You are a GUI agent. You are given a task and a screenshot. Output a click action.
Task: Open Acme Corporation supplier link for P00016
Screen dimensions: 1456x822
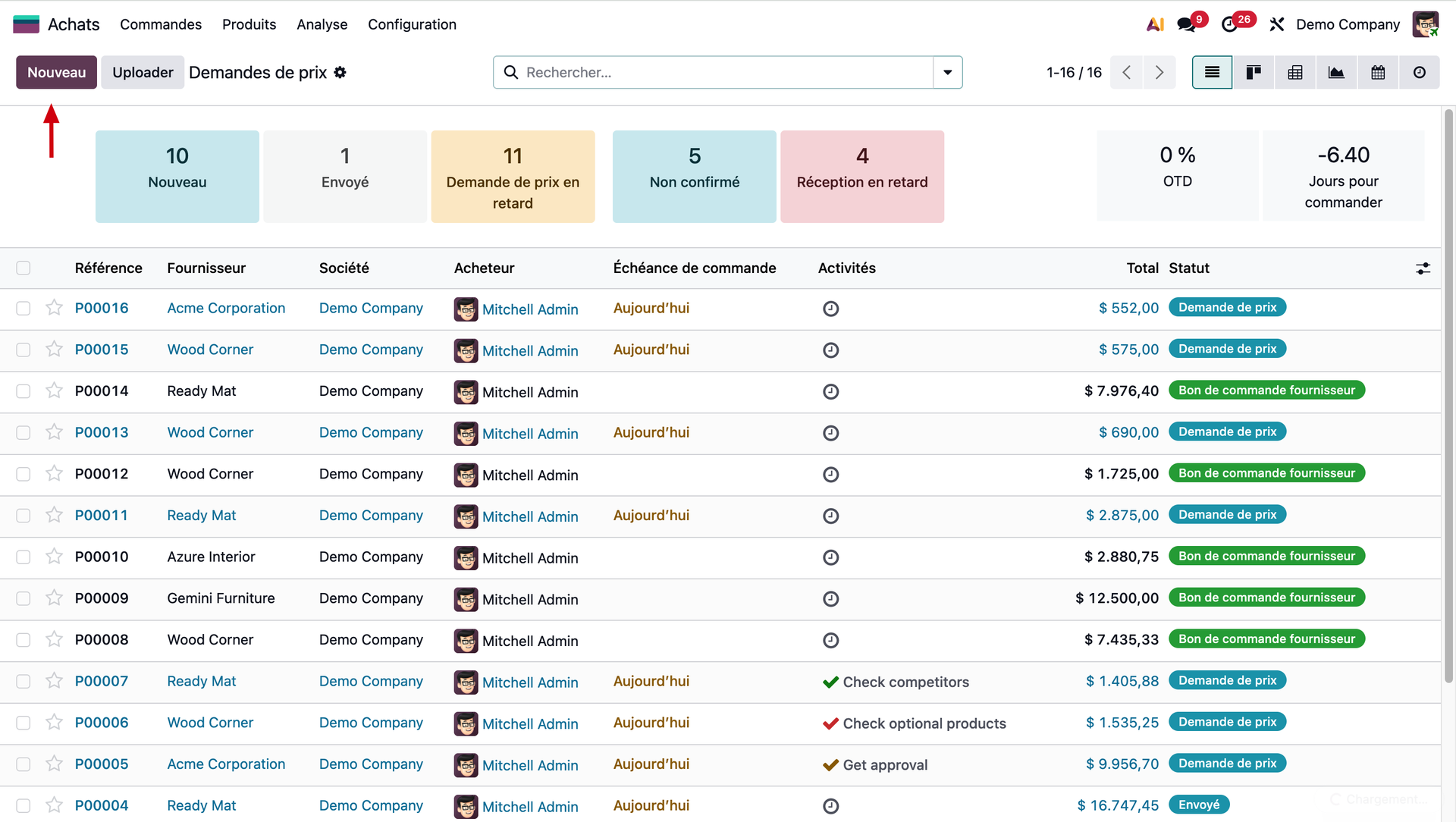coord(226,308)
